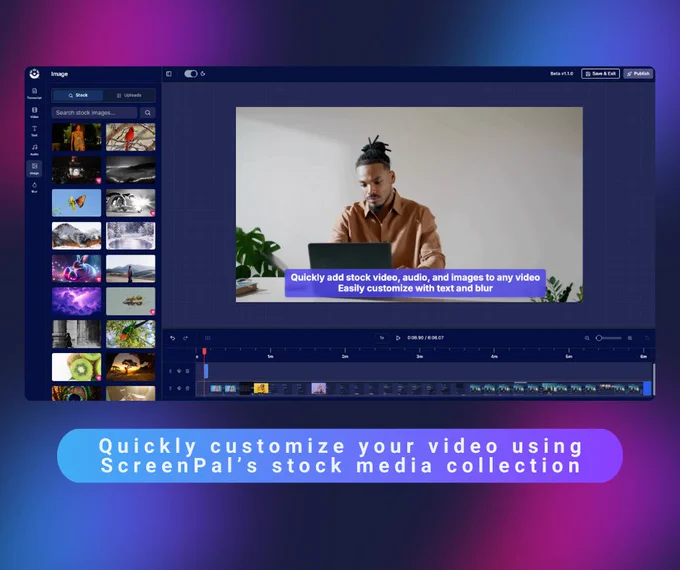Switch to the Uploads tab

click(129, 95)
